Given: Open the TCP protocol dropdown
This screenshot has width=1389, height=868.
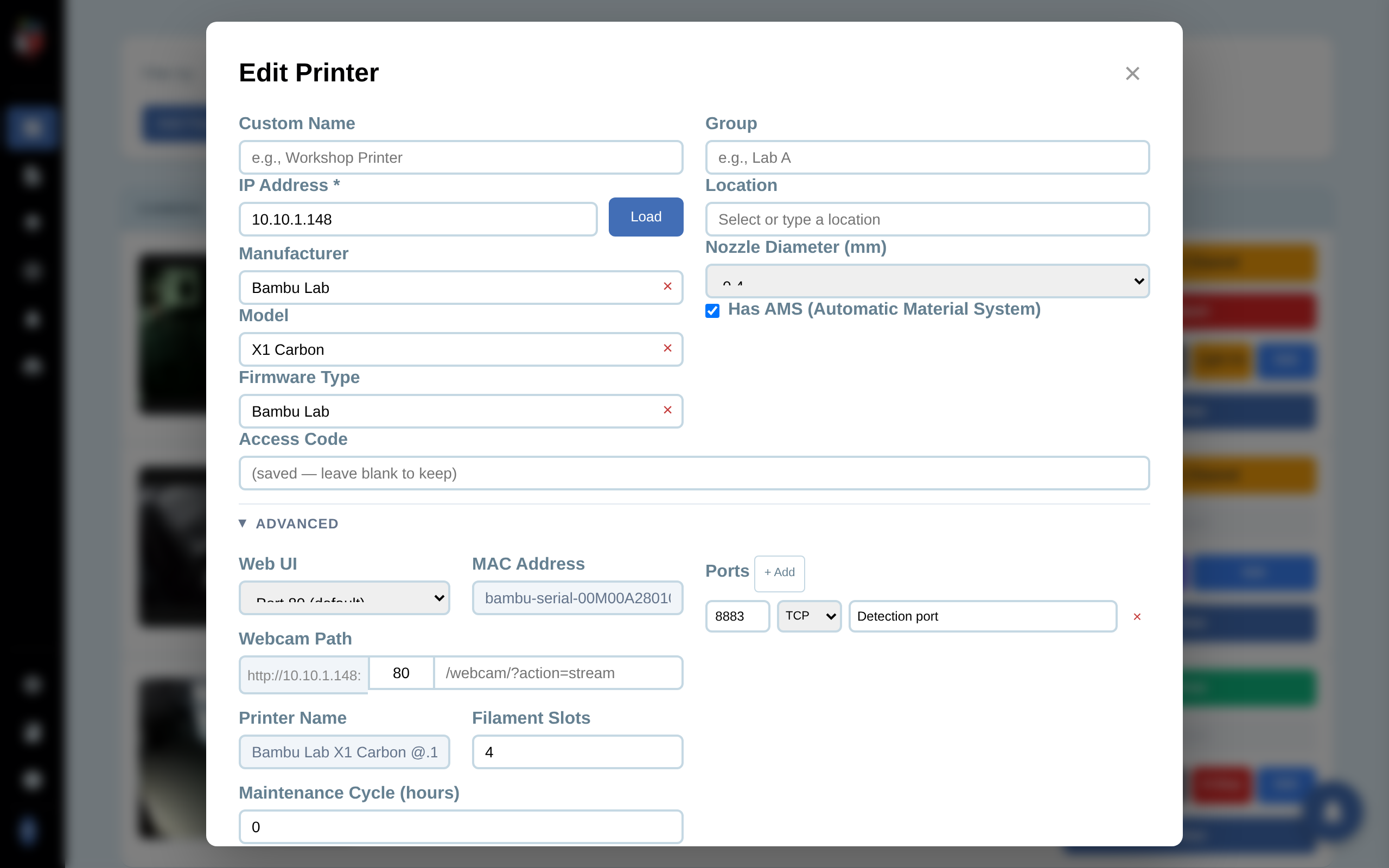Looking at the screenshot, I should point(810,616).
